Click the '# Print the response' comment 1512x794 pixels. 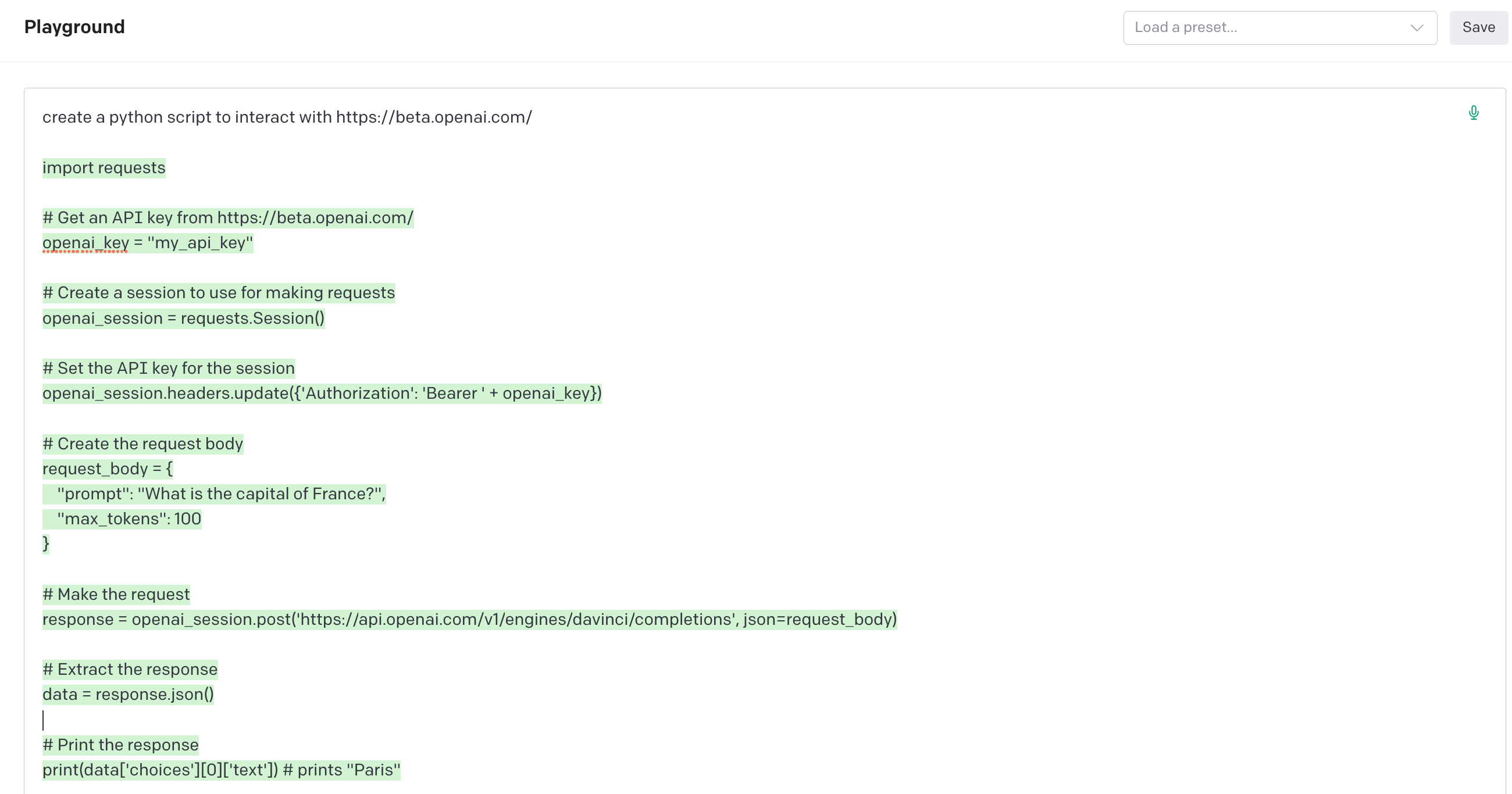[120, 745]
